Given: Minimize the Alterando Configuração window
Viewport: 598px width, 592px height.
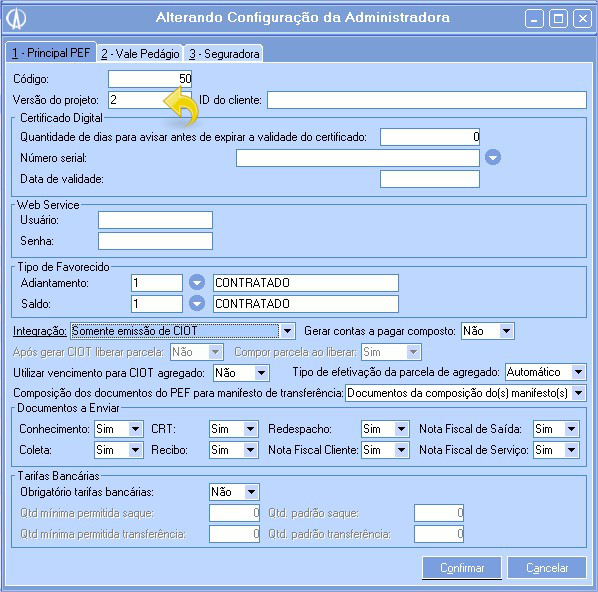Looking at the screenshot, I should pos(534,18).
